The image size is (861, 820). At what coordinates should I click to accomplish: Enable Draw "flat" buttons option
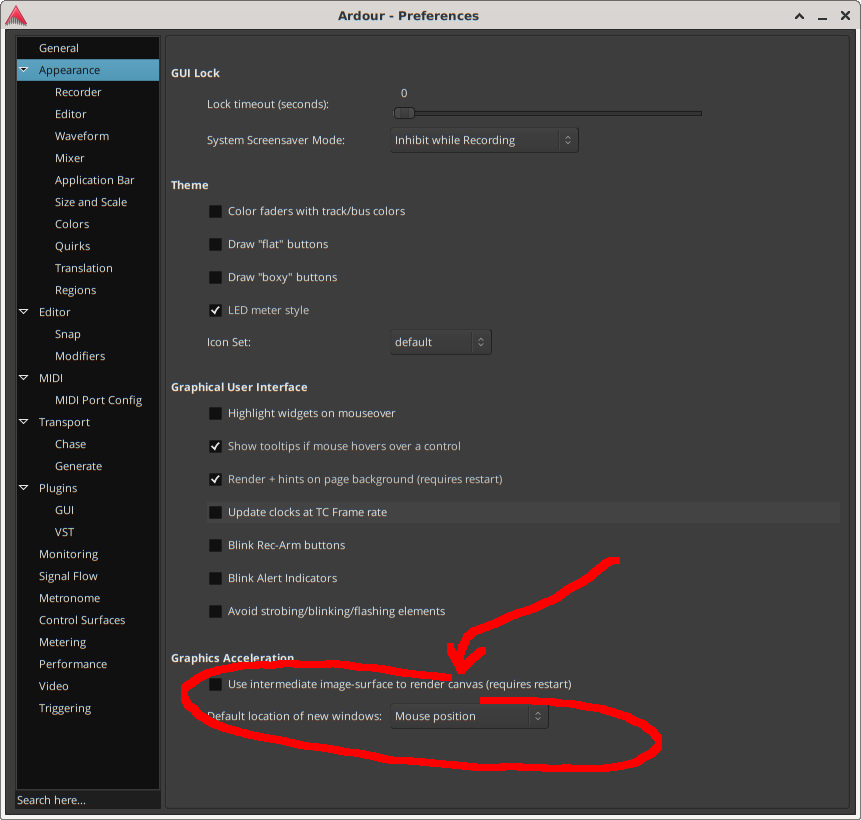[215, 244]
